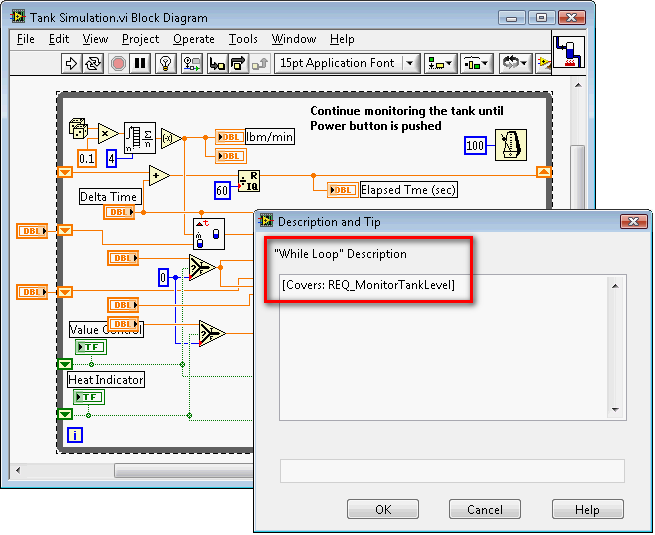This screenshot has height=535, width=655.
Task: Open the Align Objects dropdown
Action: coord(439,63)
